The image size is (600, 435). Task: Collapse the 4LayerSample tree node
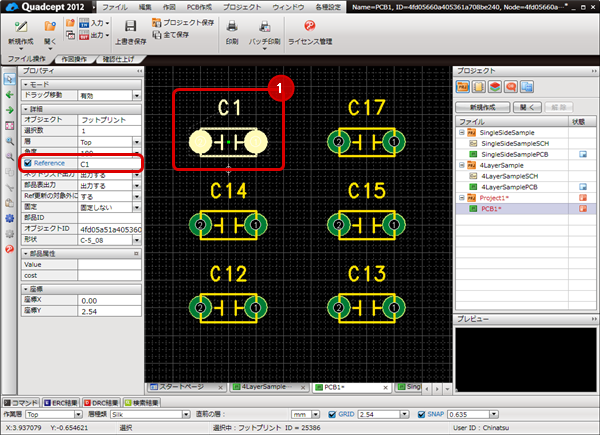click(462, 165)
